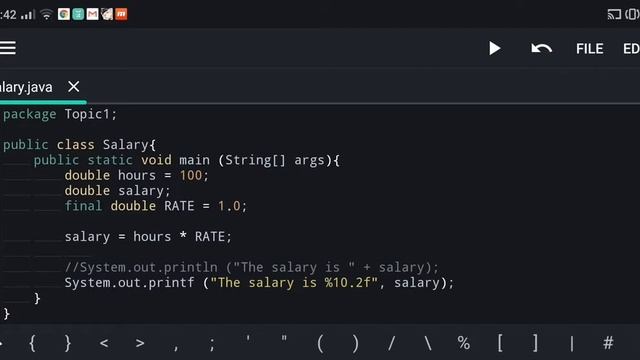Screen dimensions: 640x360
Task: Place cursor on 'public class Salary{' line
Action: pyautogui.click(x=79, y=145)
